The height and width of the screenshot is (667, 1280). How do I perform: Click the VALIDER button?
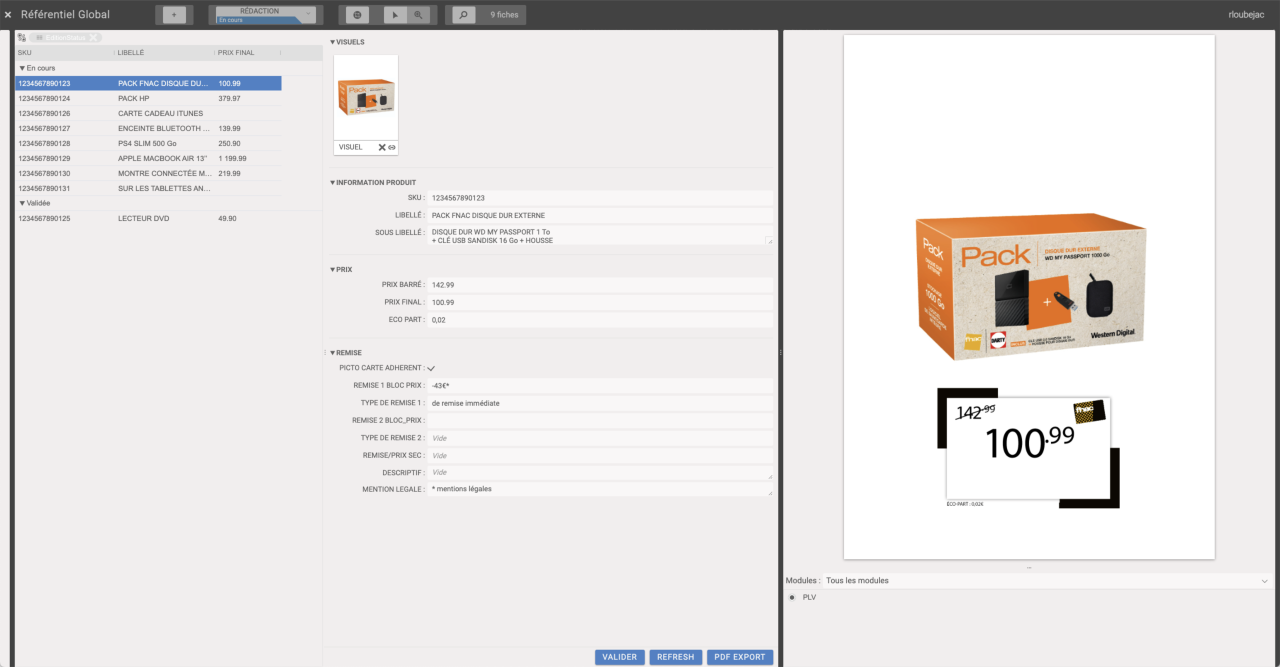pos(620,657)
